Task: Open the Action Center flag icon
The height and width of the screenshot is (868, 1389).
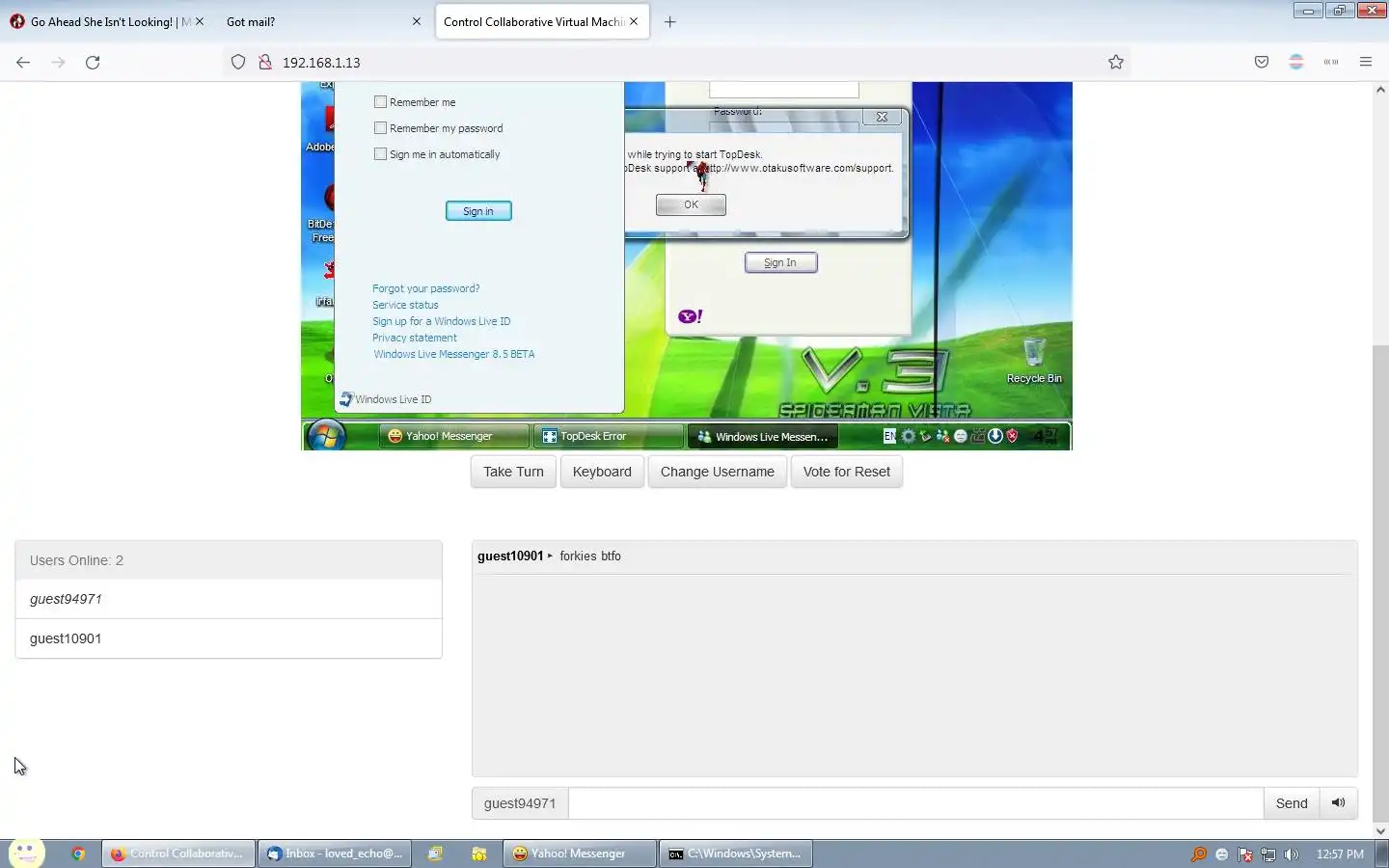Action: coord(1245,854)
